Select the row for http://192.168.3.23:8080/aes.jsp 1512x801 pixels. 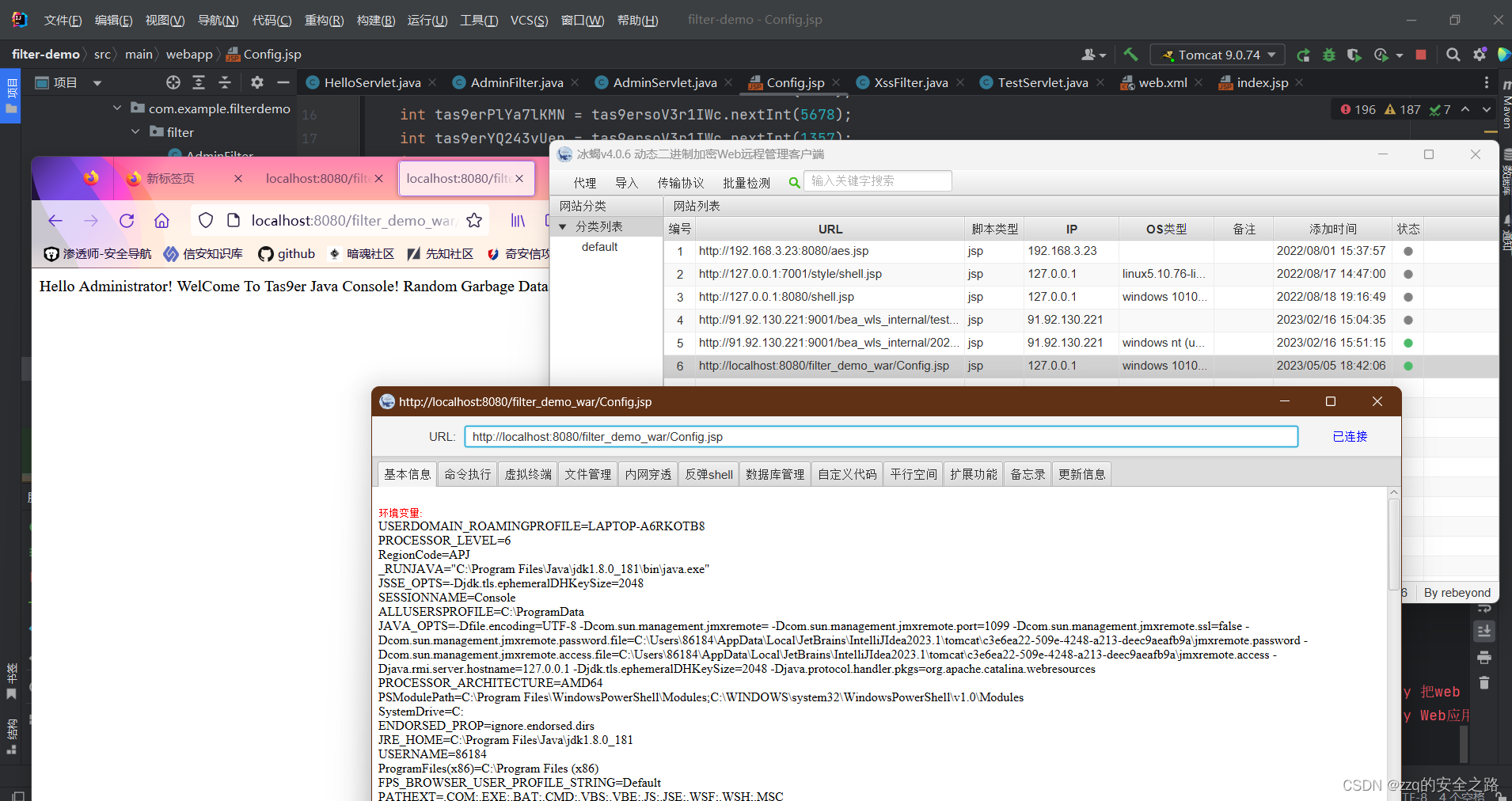(1043, 251)
